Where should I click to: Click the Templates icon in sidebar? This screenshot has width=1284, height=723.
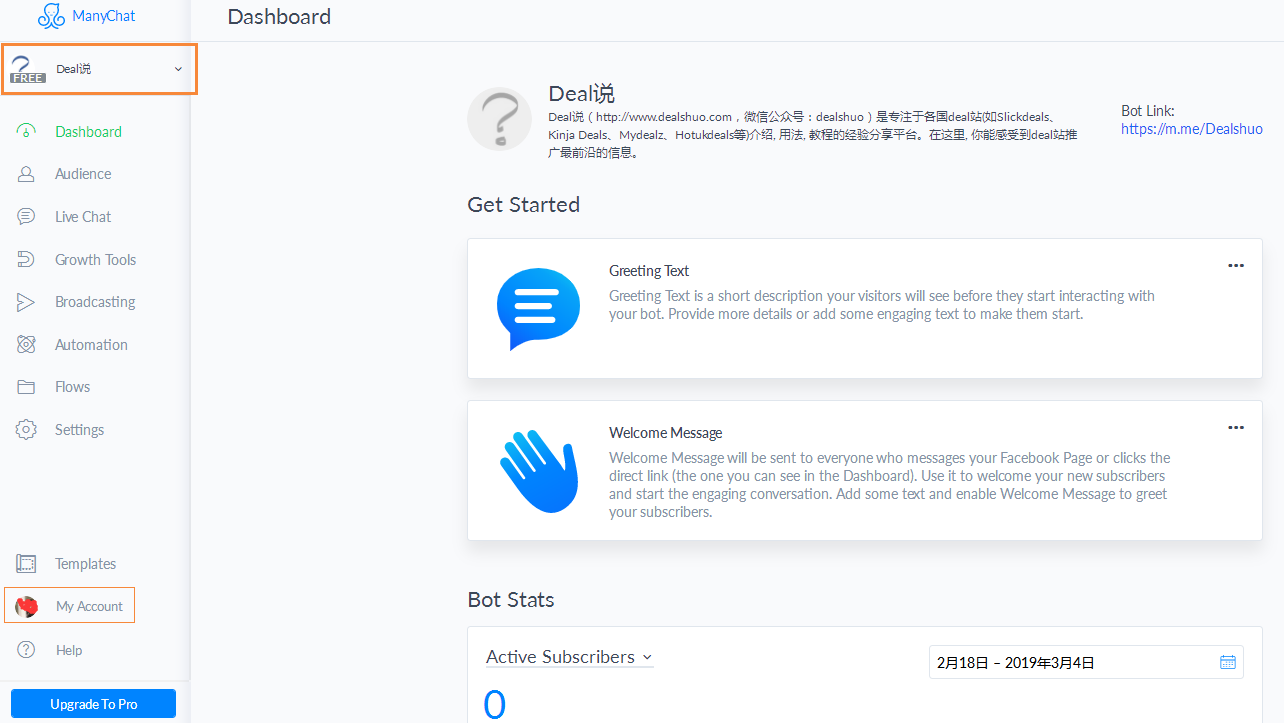(27, 564)
